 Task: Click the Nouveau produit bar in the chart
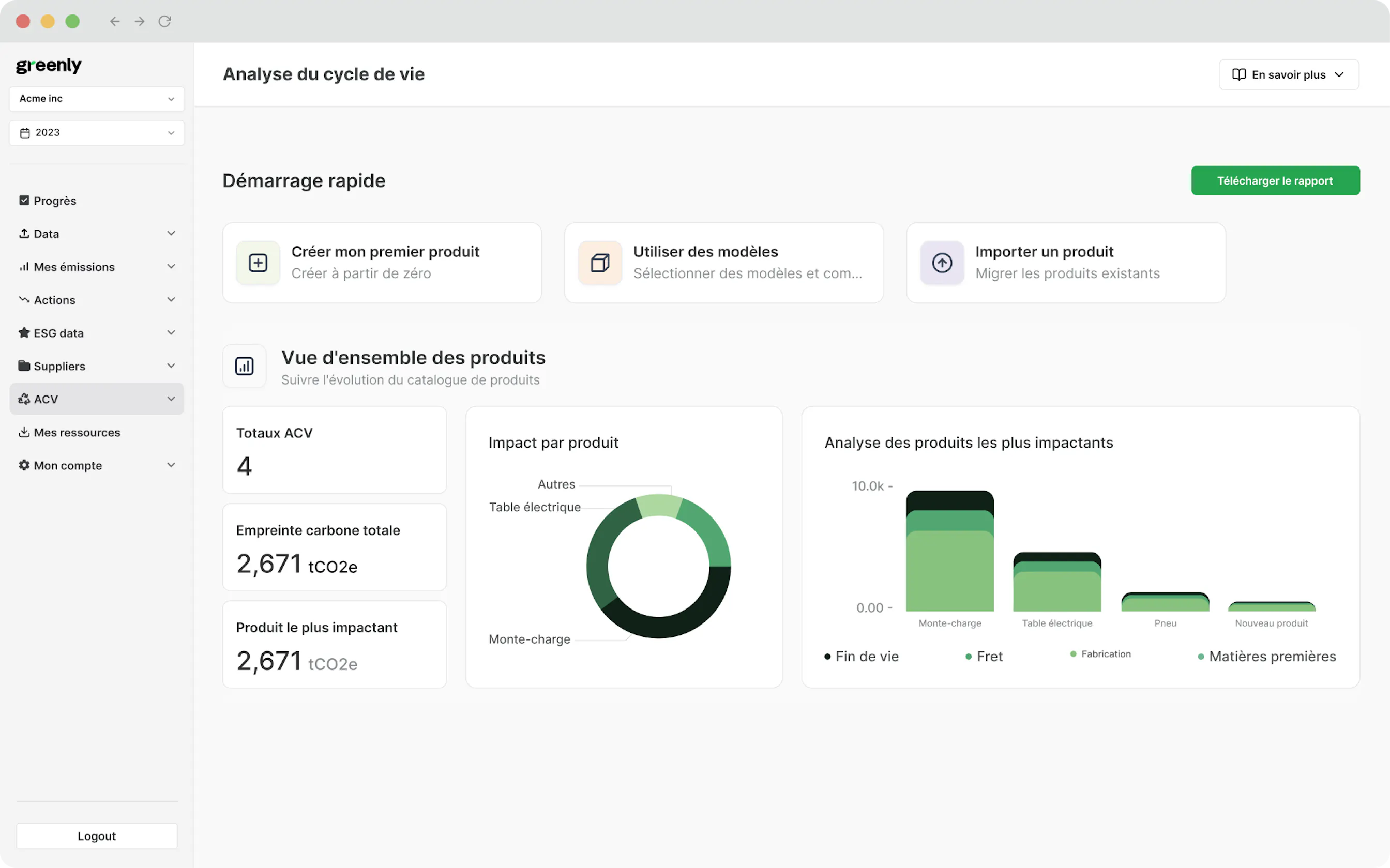pyautogui.click(x=1272, y=606)
